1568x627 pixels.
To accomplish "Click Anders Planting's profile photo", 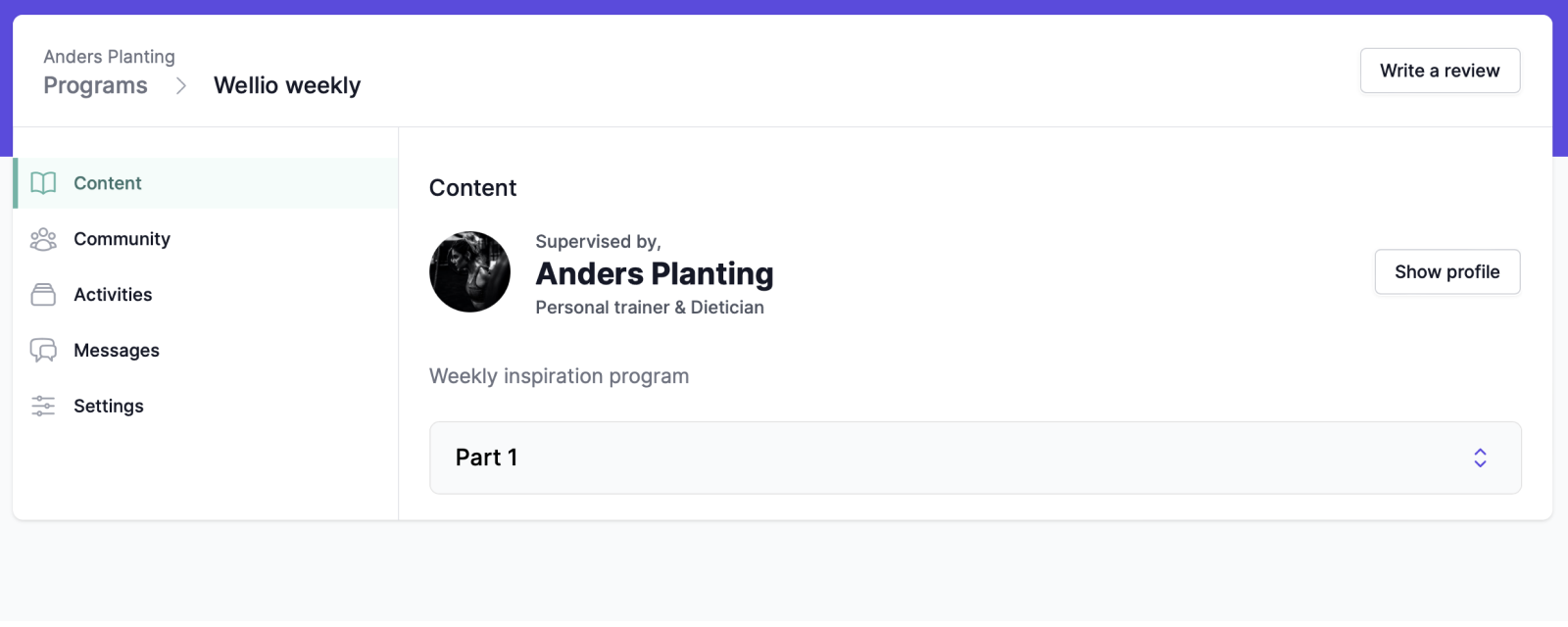I will 469,271.
